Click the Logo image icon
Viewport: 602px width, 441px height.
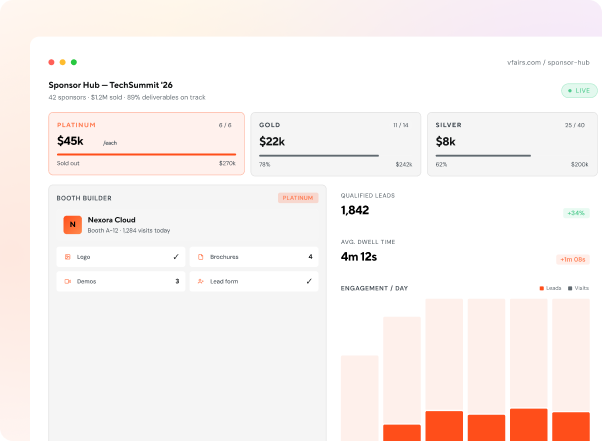(68, 257)
